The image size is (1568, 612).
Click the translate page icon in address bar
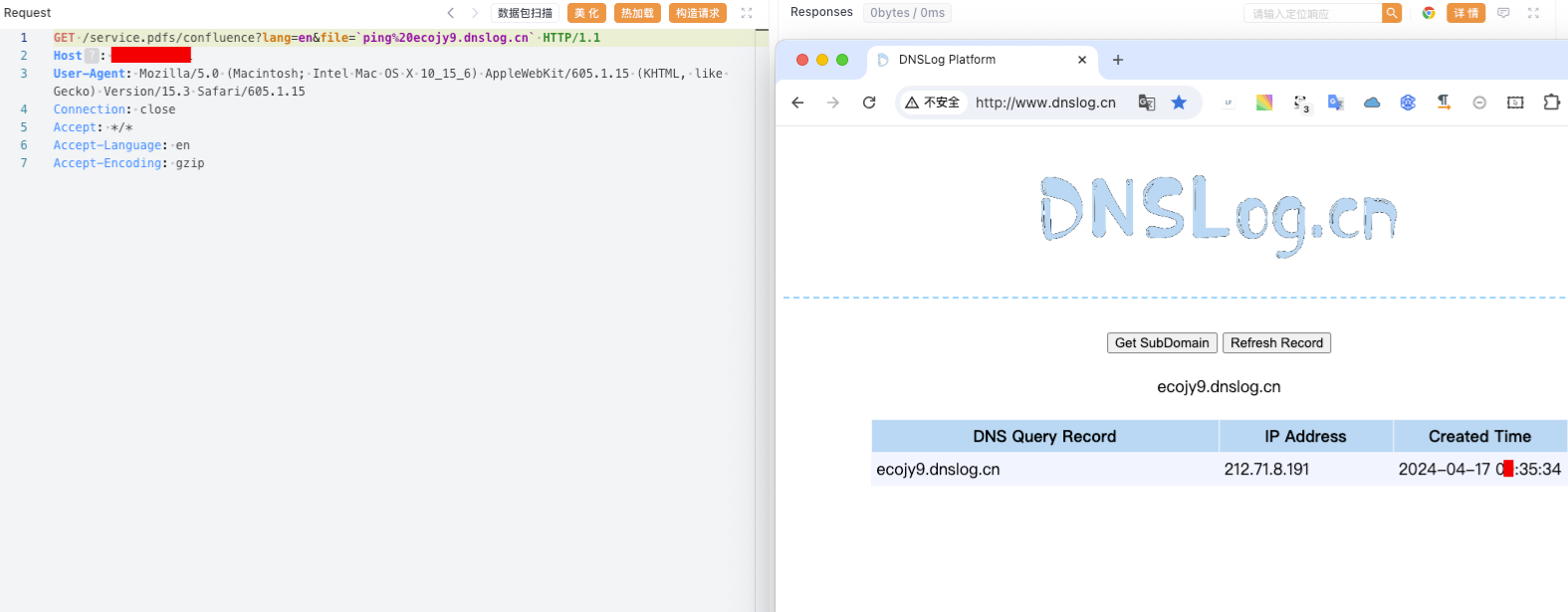(x=1147, y=102)
